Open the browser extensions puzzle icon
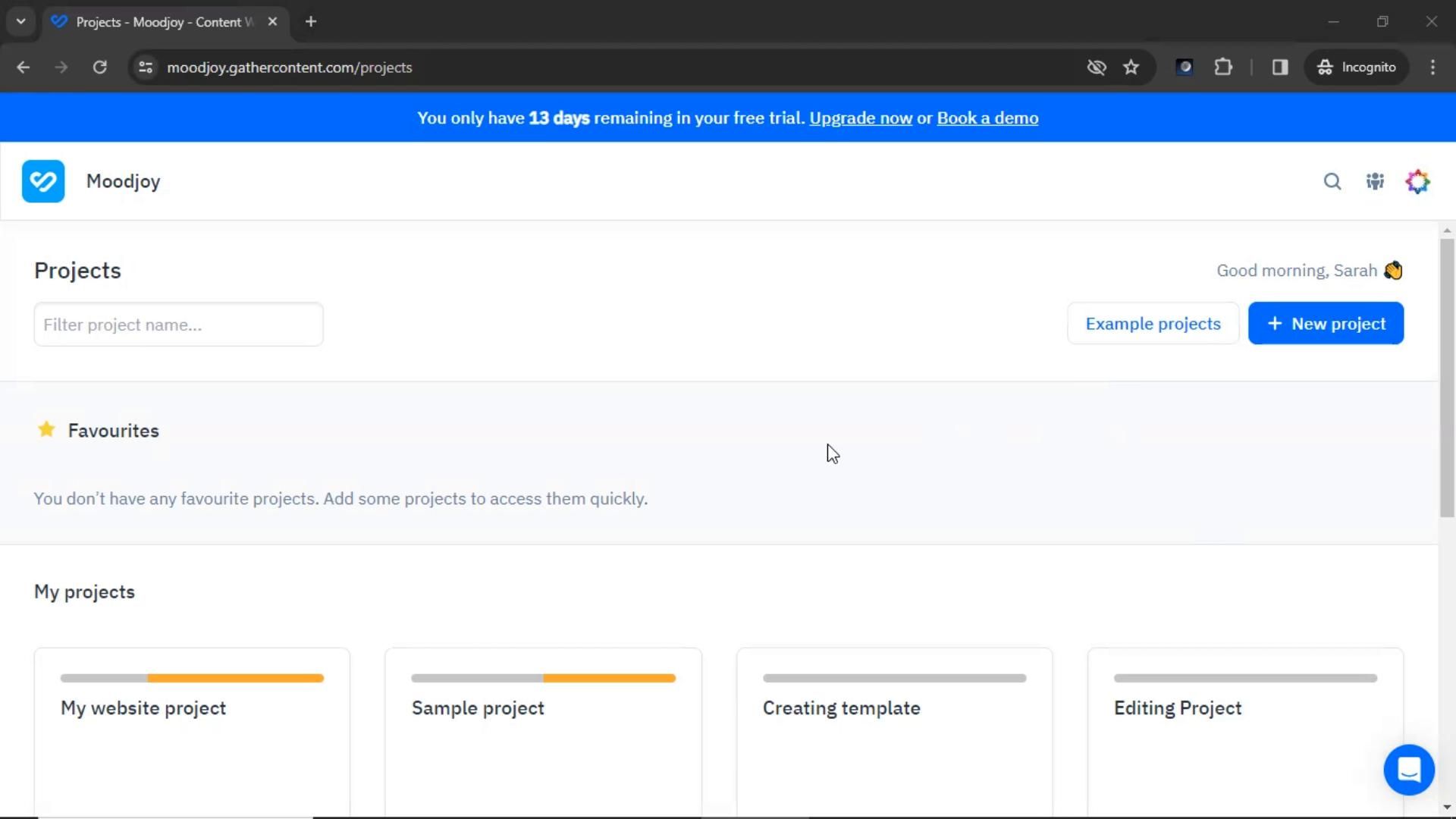The image size is (1456, 819). (x=1223, y=67)
